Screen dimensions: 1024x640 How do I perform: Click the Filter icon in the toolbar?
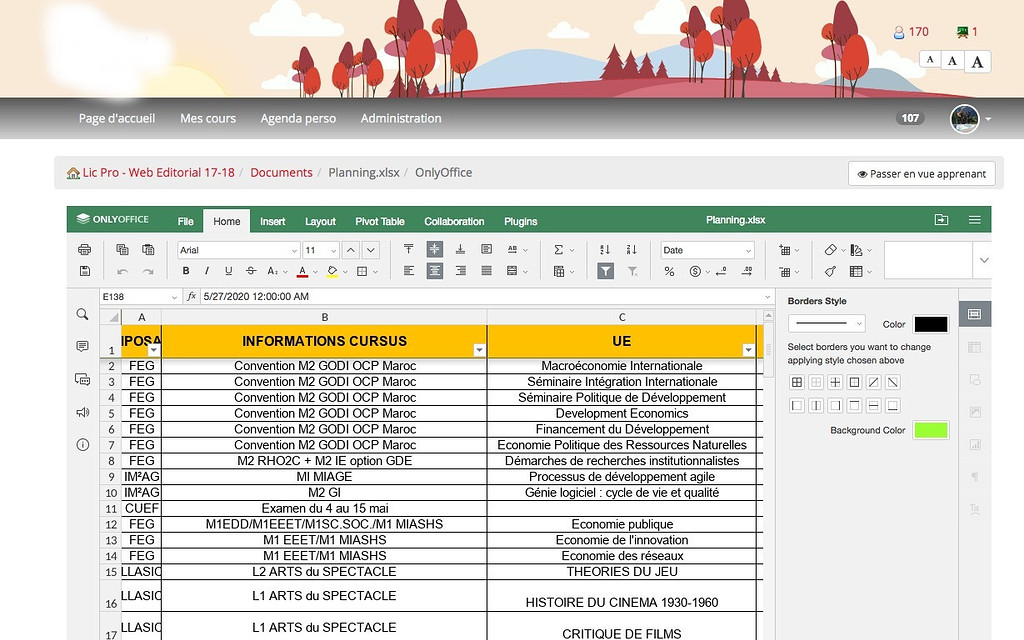[606, 271]
